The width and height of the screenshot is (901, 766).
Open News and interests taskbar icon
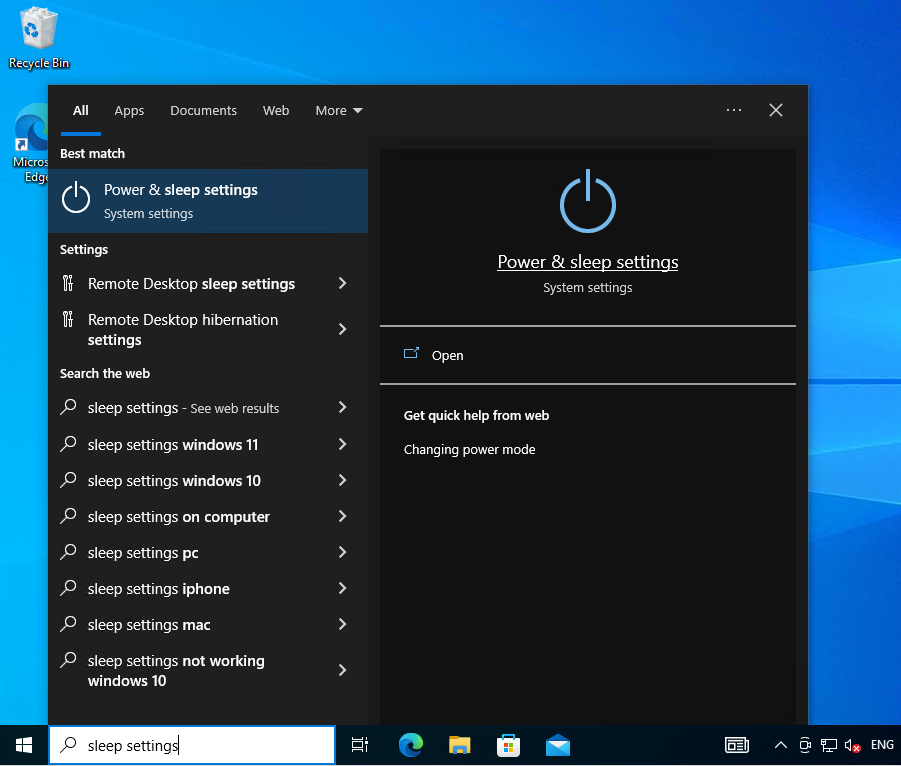point(737,745)
